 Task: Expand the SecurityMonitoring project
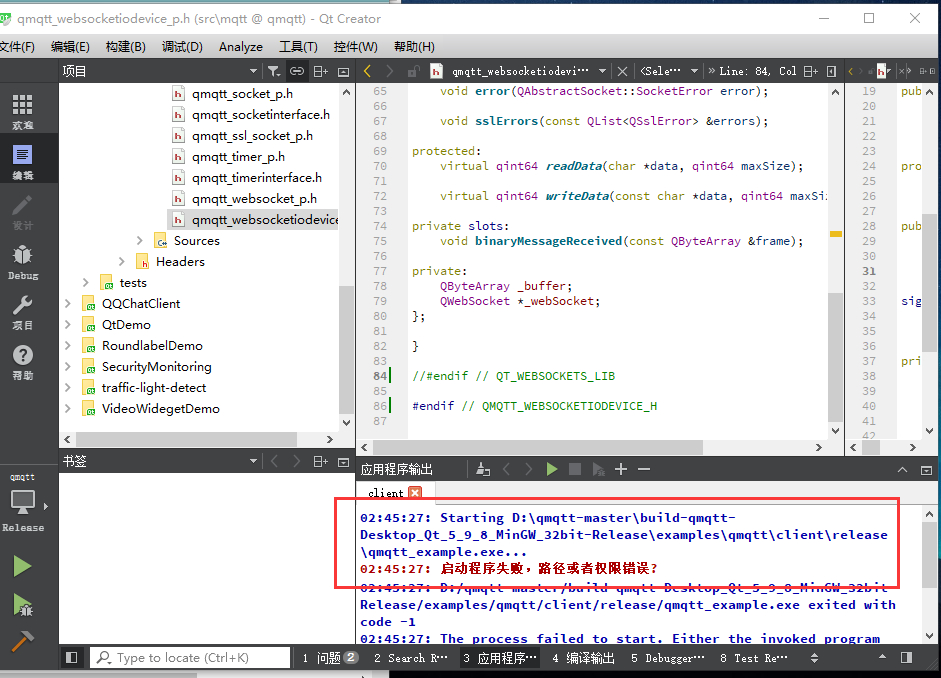coord(68,367)
